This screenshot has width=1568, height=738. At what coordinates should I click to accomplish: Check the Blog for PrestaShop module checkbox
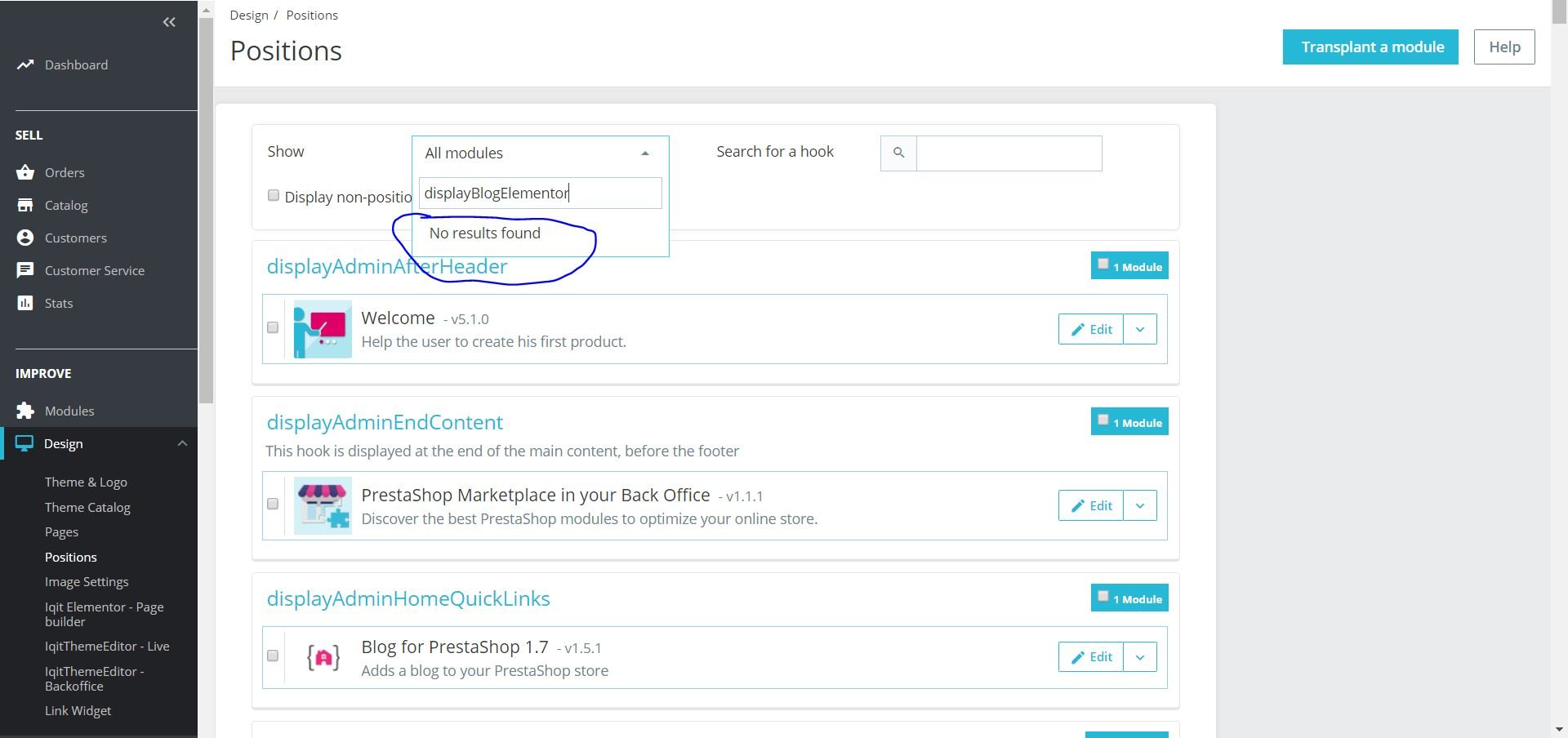click(x=273, y=656)
